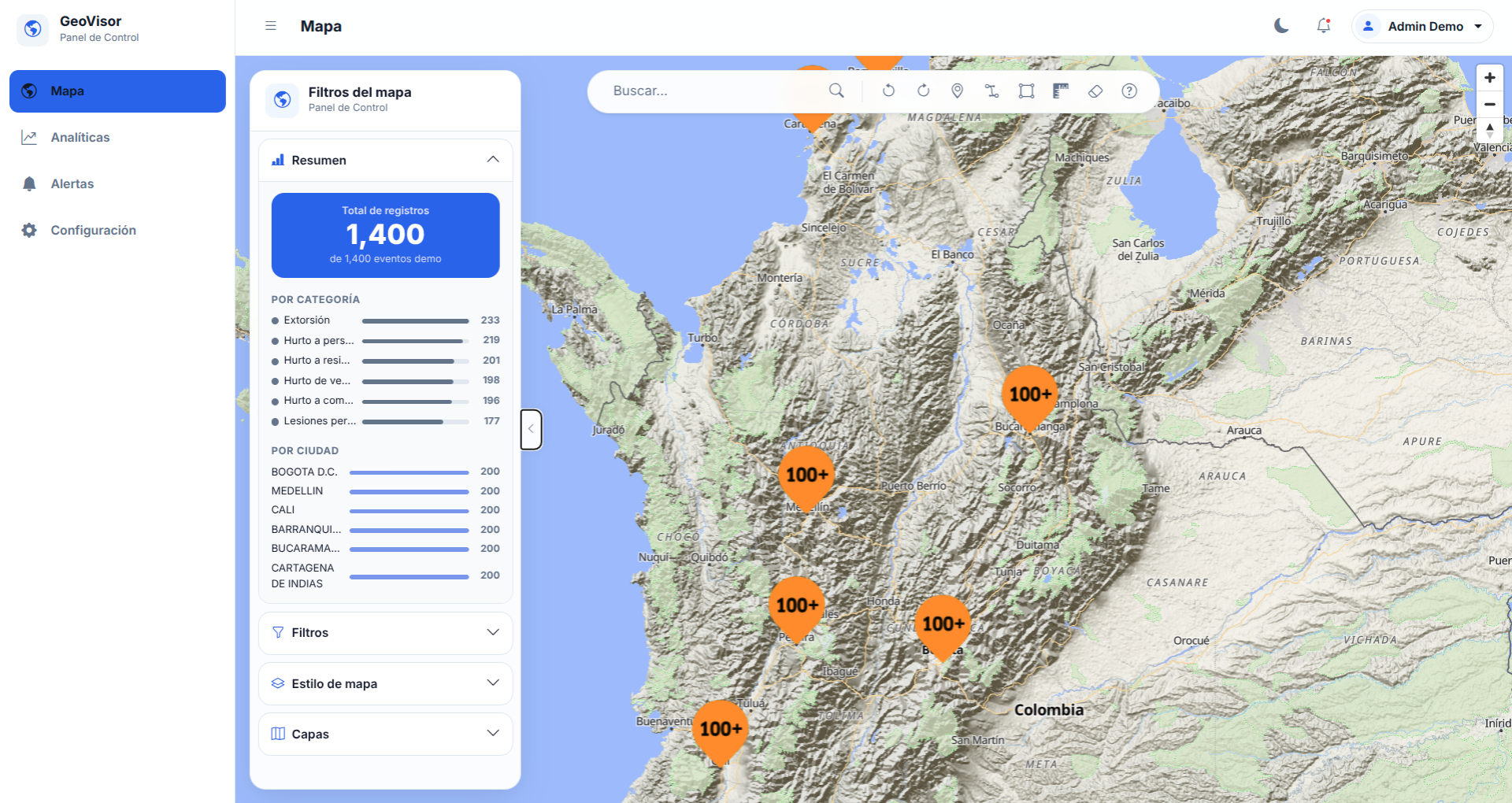Select the draw line path tool
This screenshot has height=803, width=1512.
[992, 91]
